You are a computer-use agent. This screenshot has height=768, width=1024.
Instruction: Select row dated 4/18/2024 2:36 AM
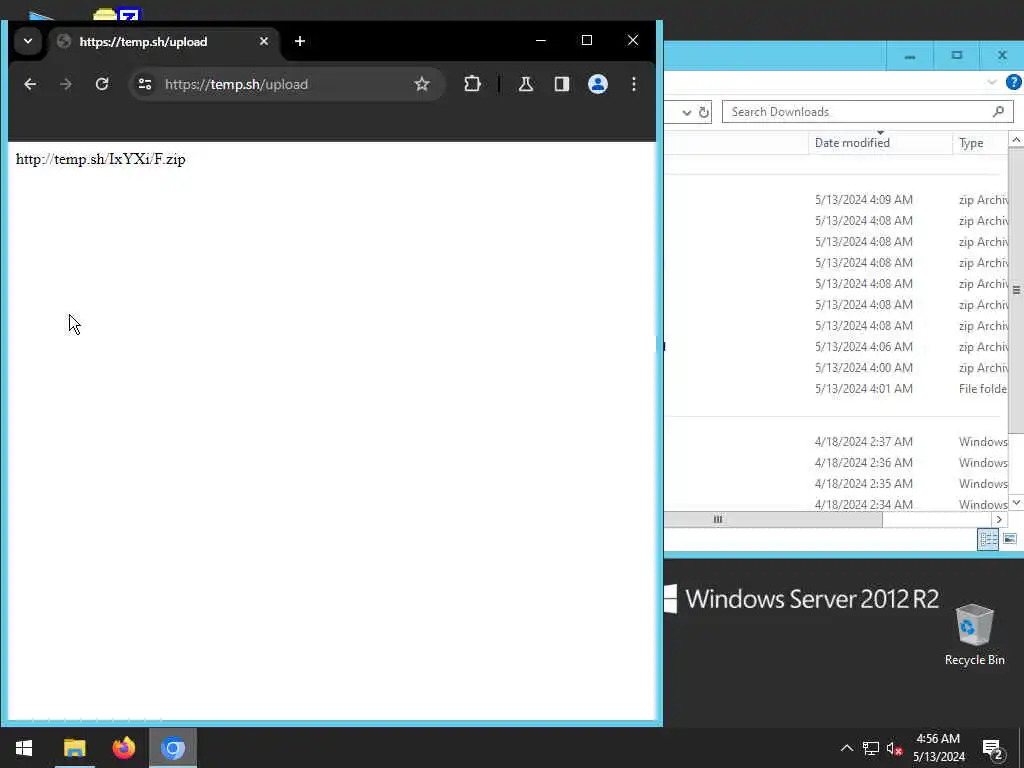(836, 462)
